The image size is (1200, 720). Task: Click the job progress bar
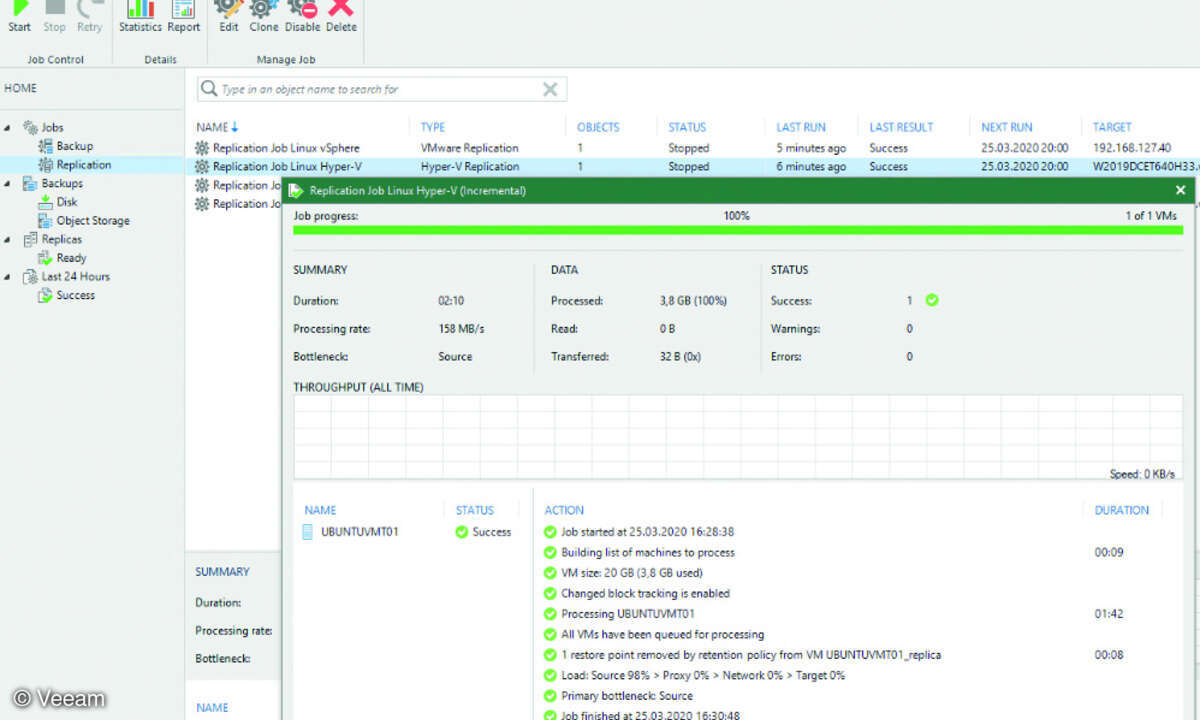point(738,230)
